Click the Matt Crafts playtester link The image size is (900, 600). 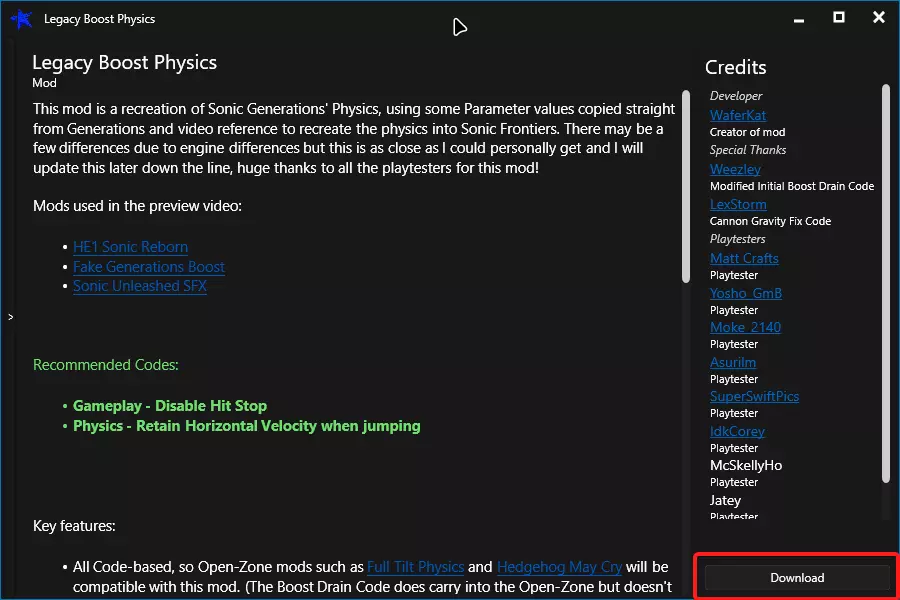744,258
